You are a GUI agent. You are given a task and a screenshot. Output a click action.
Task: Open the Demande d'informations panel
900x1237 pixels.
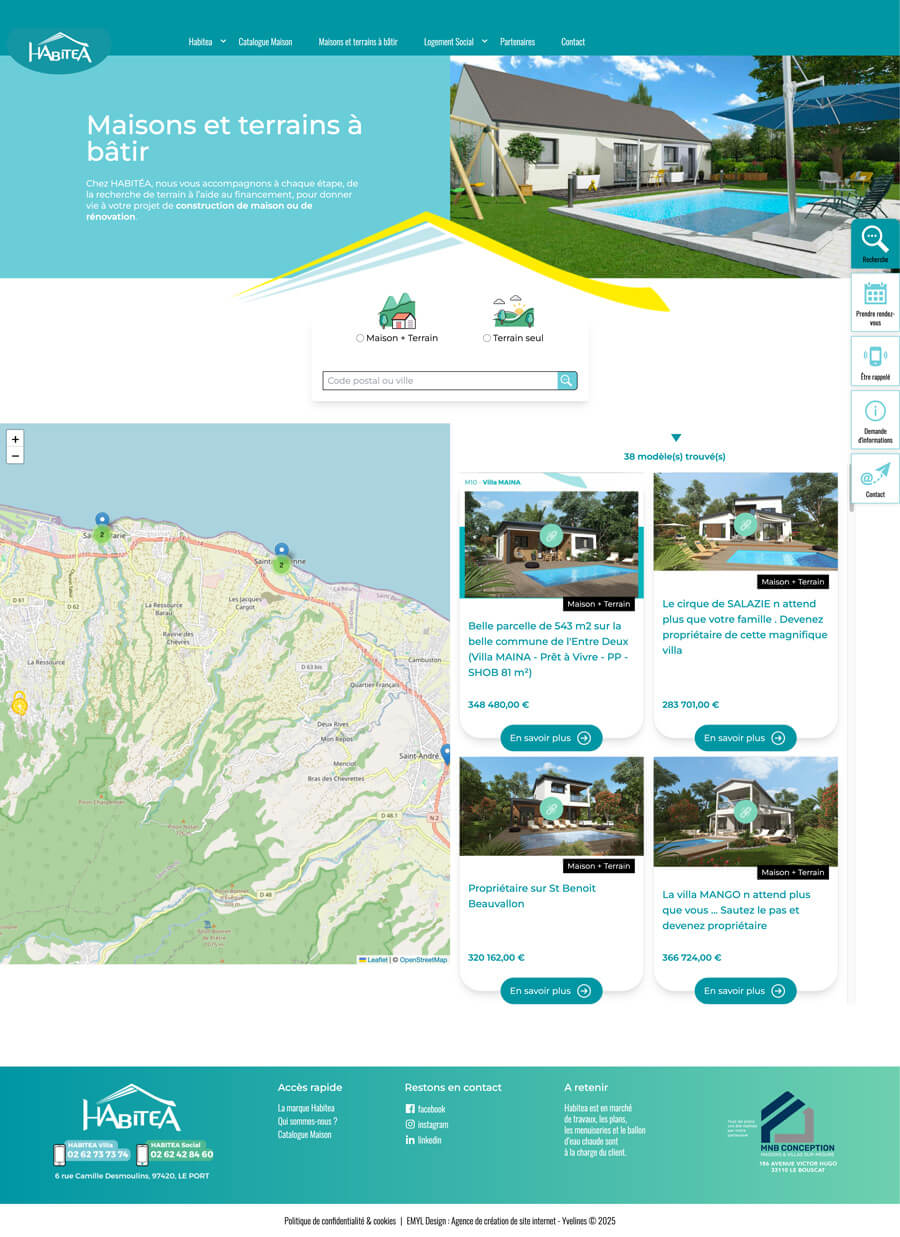(874, 419)
